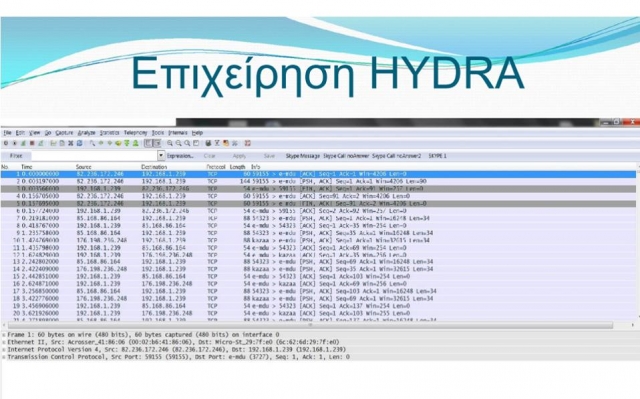Screen dimensions: 640x399
Task: Click inside the Filter input field
Action: [95, 156]
